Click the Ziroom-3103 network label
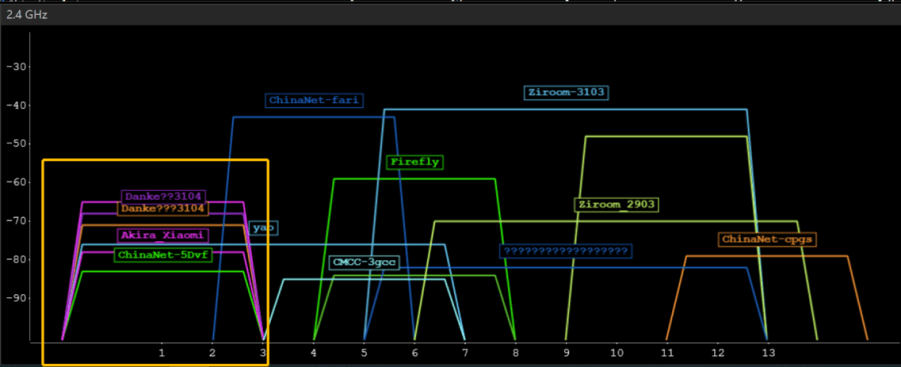The image size is (901, 367). point(566,92)
